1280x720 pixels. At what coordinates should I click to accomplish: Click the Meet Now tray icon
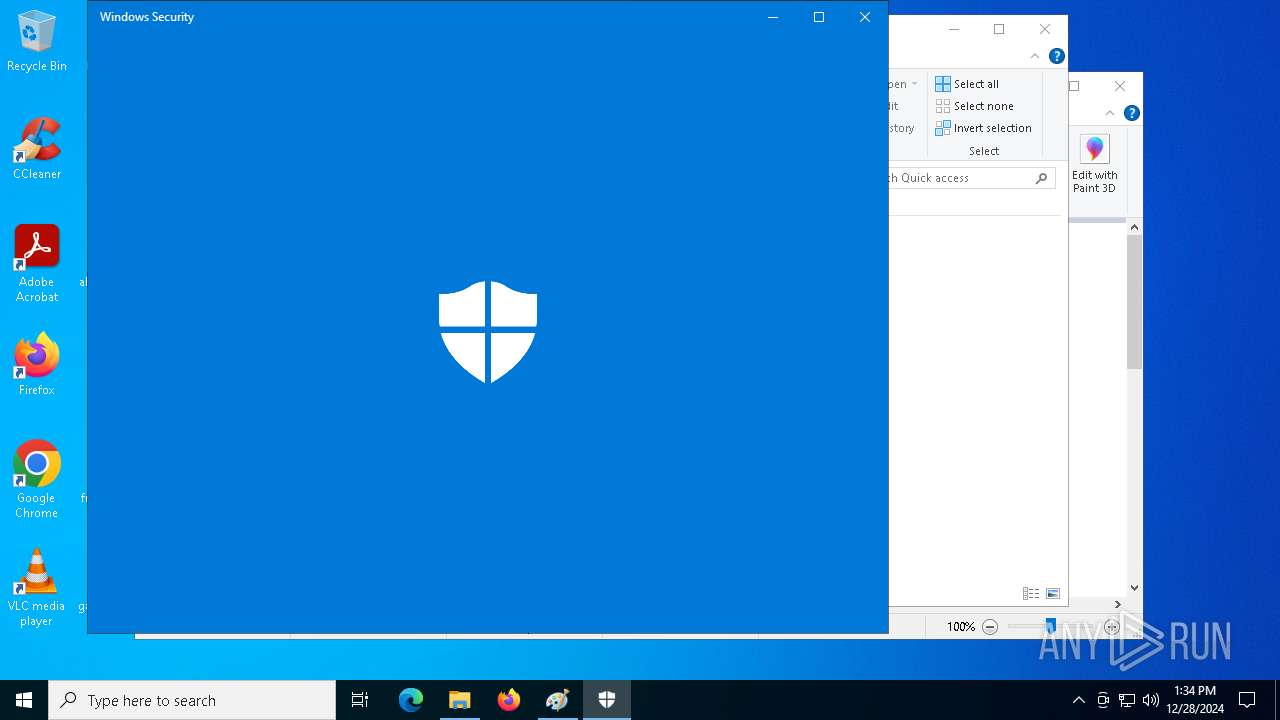pyautogui.click(x=1103, y=700)
